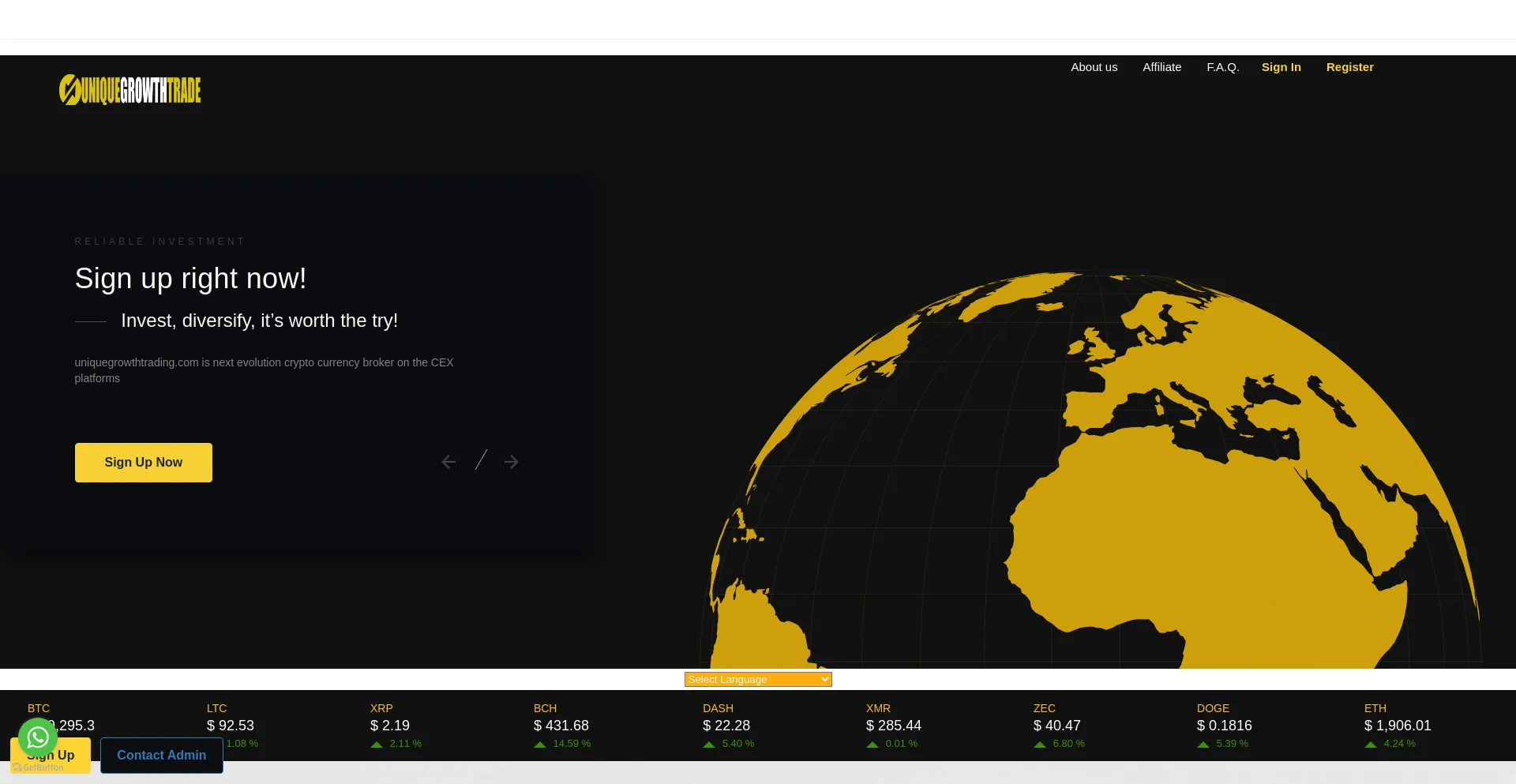The width and height of the screenshot is (1516, 784).
Task: Click the green up arrow under XRP
Action: (377, 745)
